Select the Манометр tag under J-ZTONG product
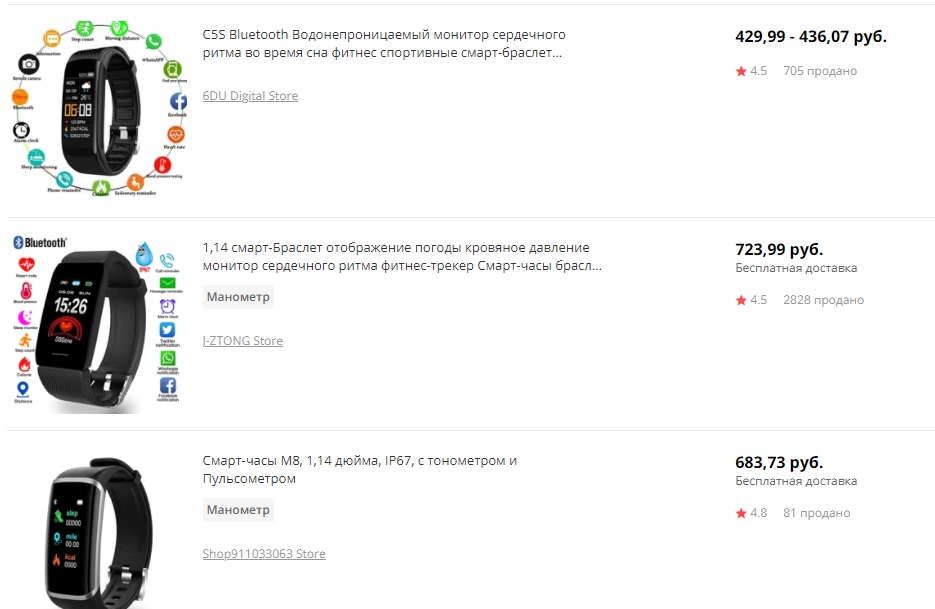 (238, 297)
